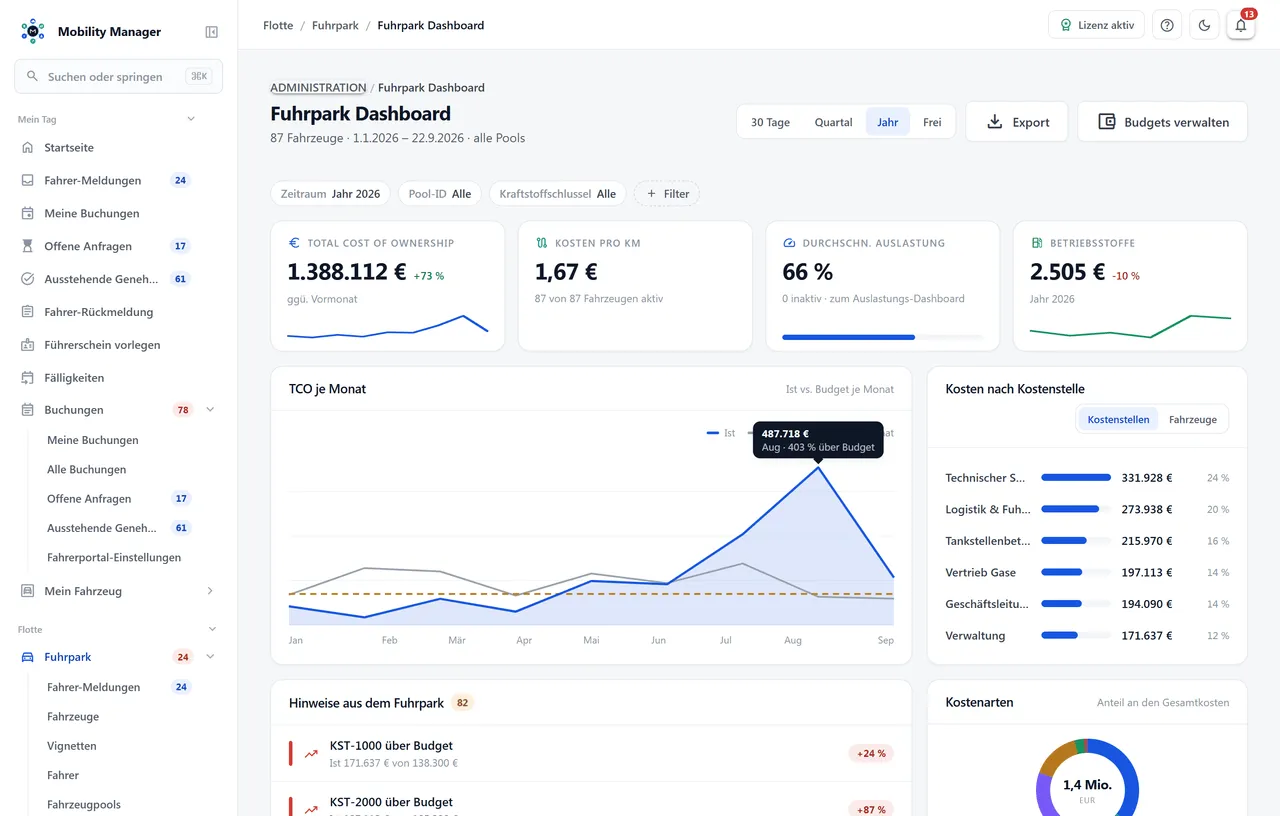Open the Auslastungs-Dashboard link

[x=899, y=298]
